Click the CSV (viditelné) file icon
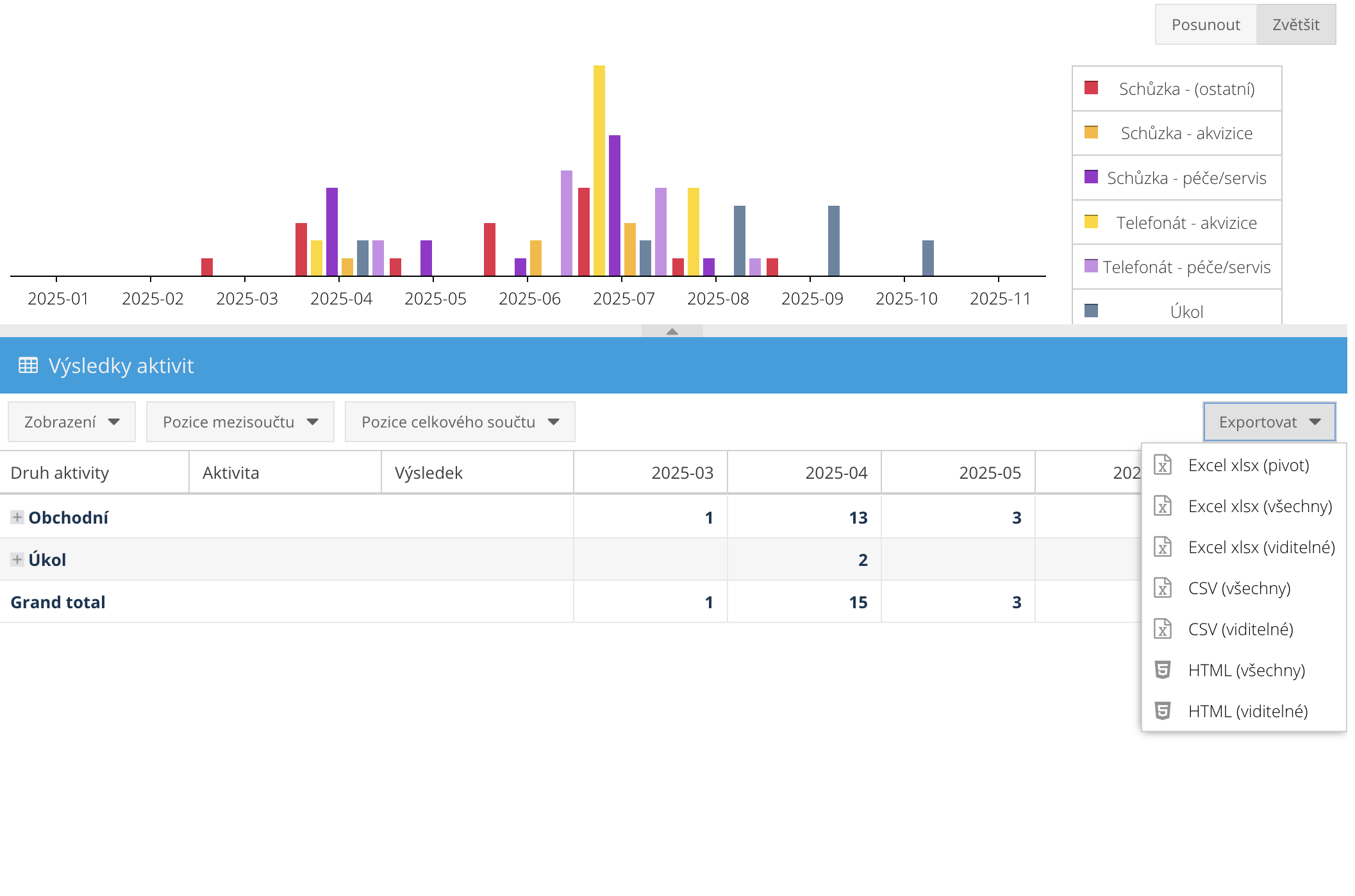Viewport: 1355px width, 896px height. point(1162,629)
